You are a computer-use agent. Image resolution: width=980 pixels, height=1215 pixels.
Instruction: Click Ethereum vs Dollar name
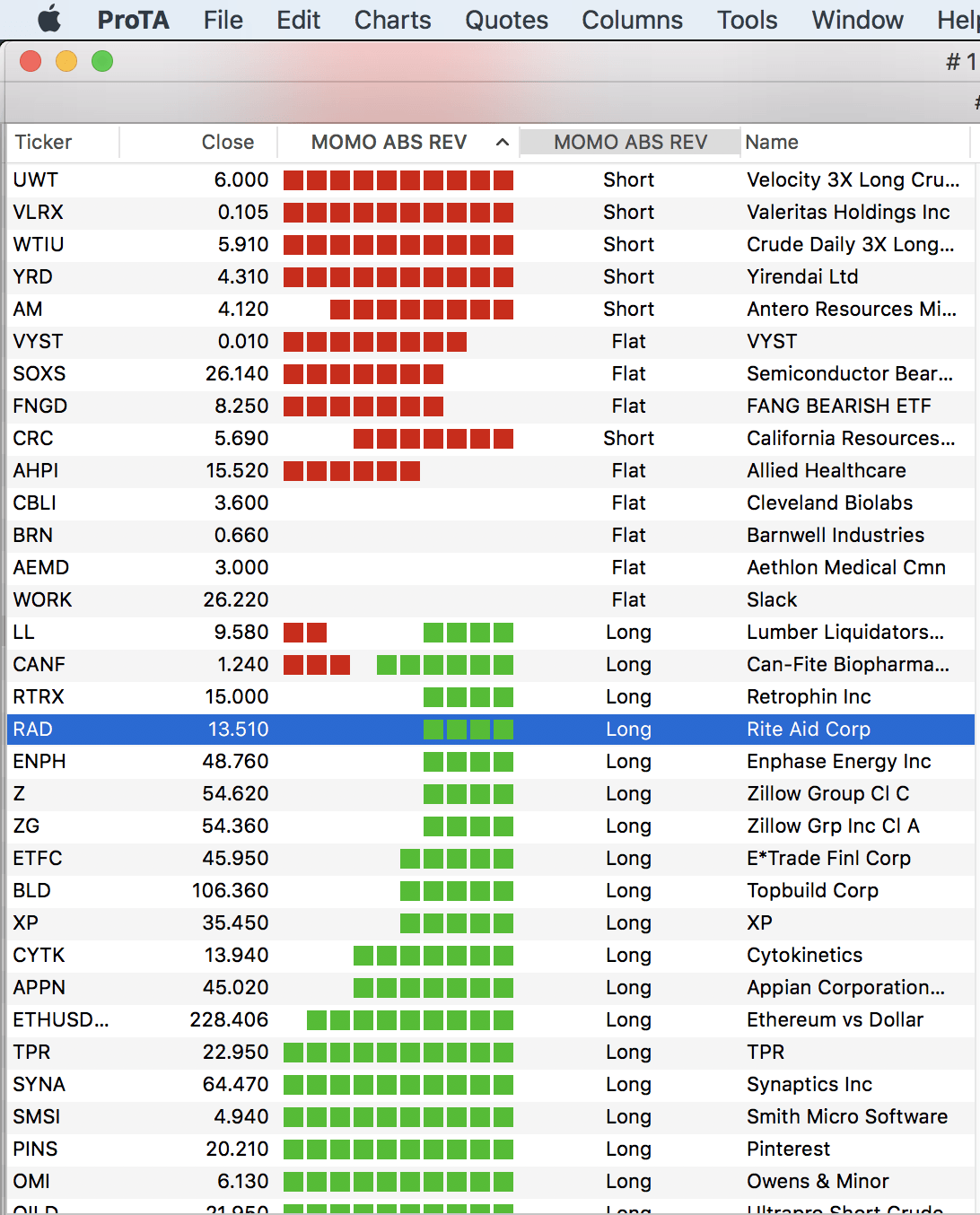pos(835,1019)
